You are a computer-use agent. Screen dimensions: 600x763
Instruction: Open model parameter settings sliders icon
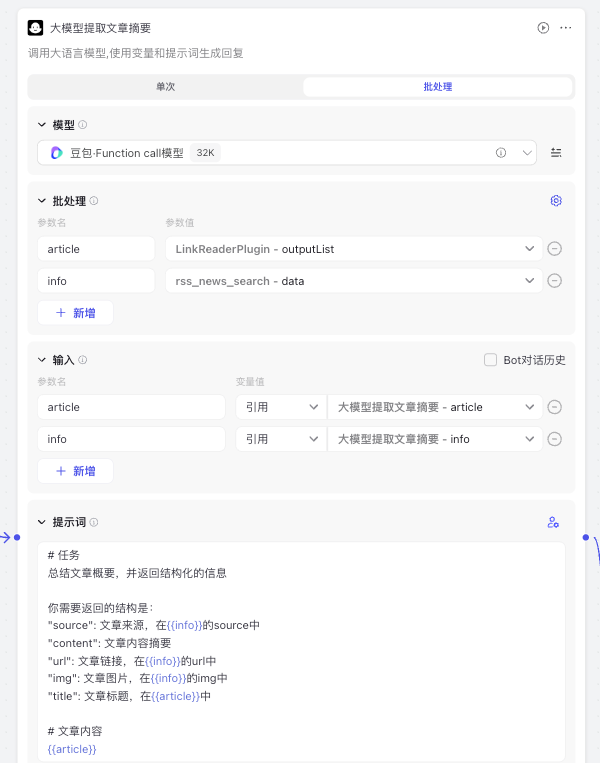[556, 153]
